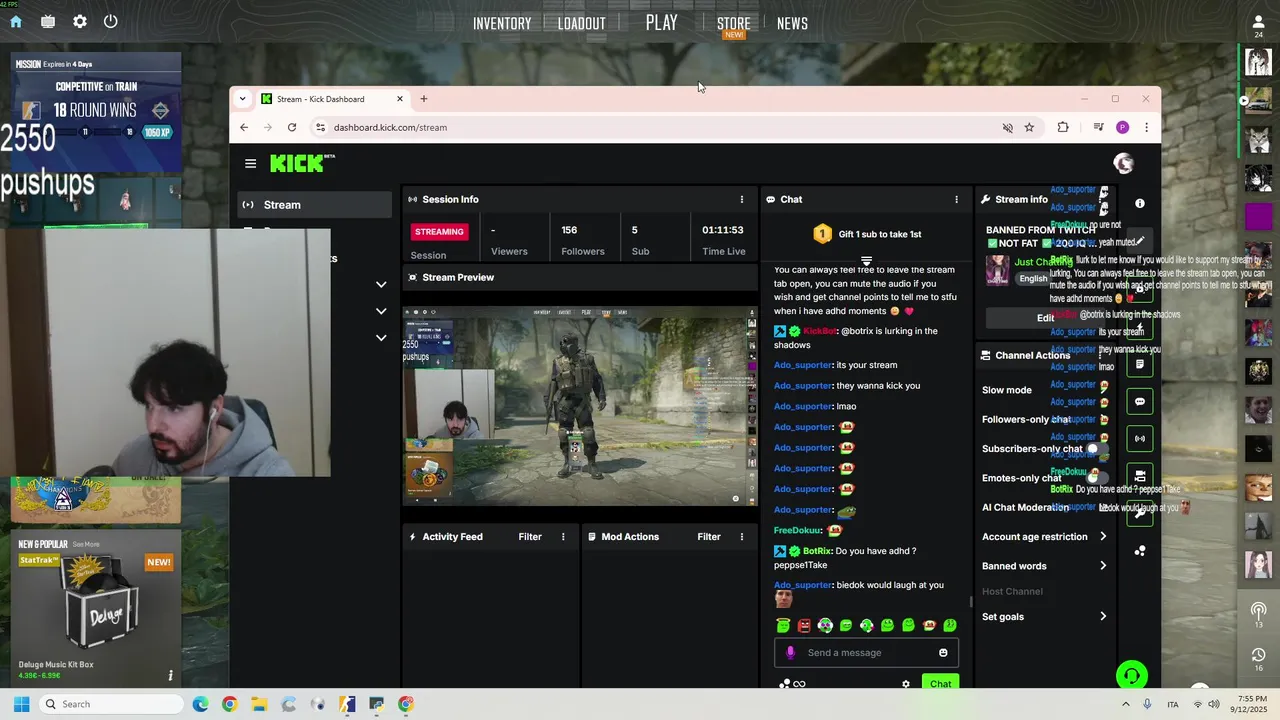The image size is (1280, 720).
Task: Open Chrome's tab search dropdown arrow
Action: pos(242,99)
